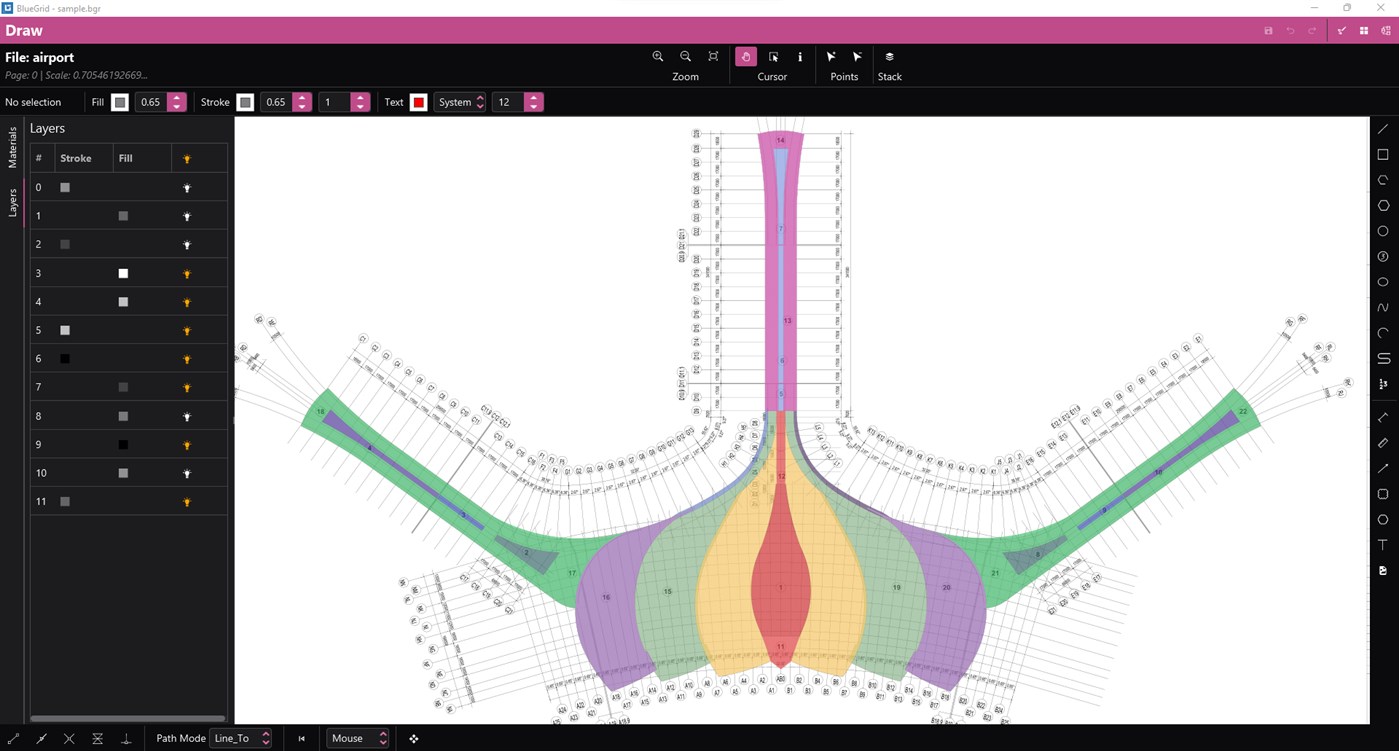Viewport: 1399px width, 751px height.
Task: Toggle all layers bulb in header
Action: click(x=186, y=159)
